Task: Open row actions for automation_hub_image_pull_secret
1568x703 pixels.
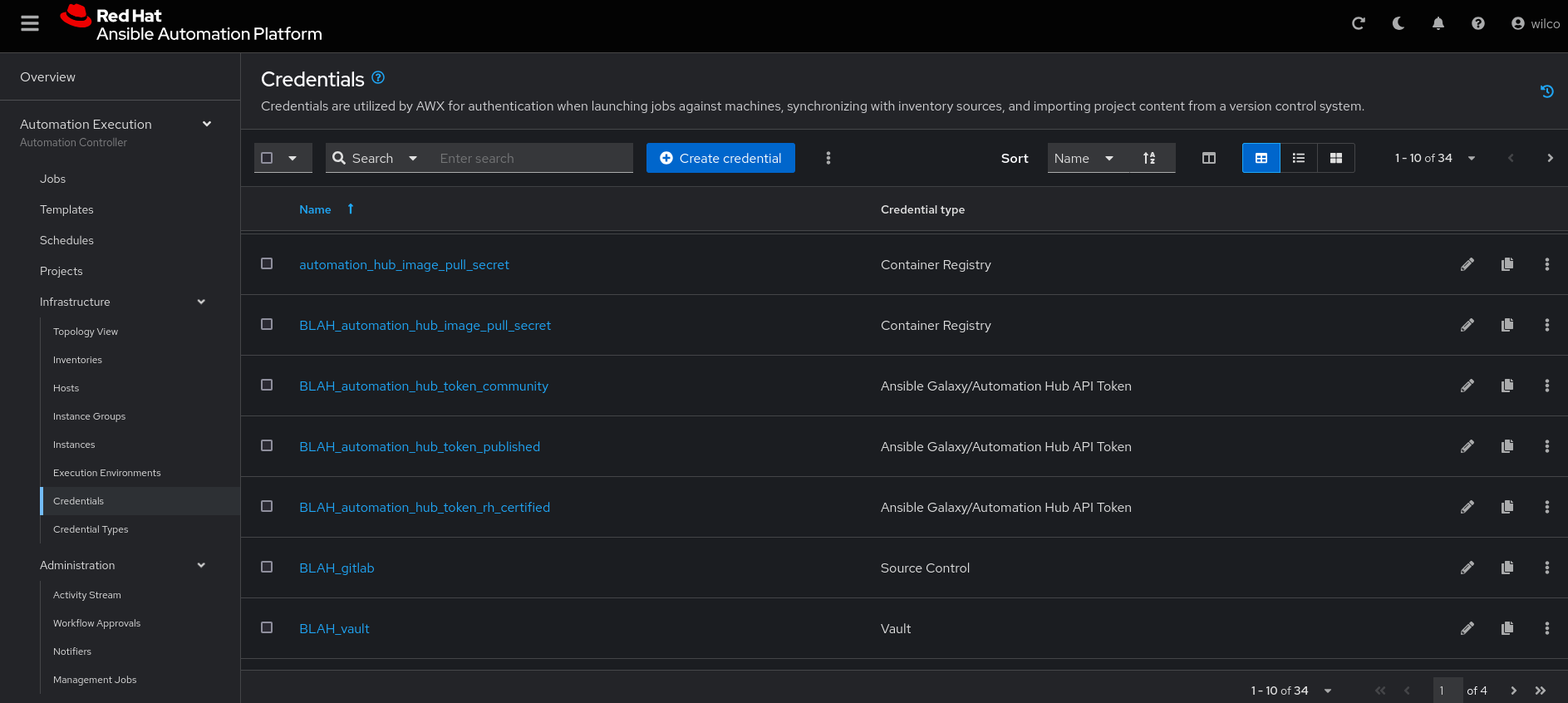Action: (x=1547, y=264)
